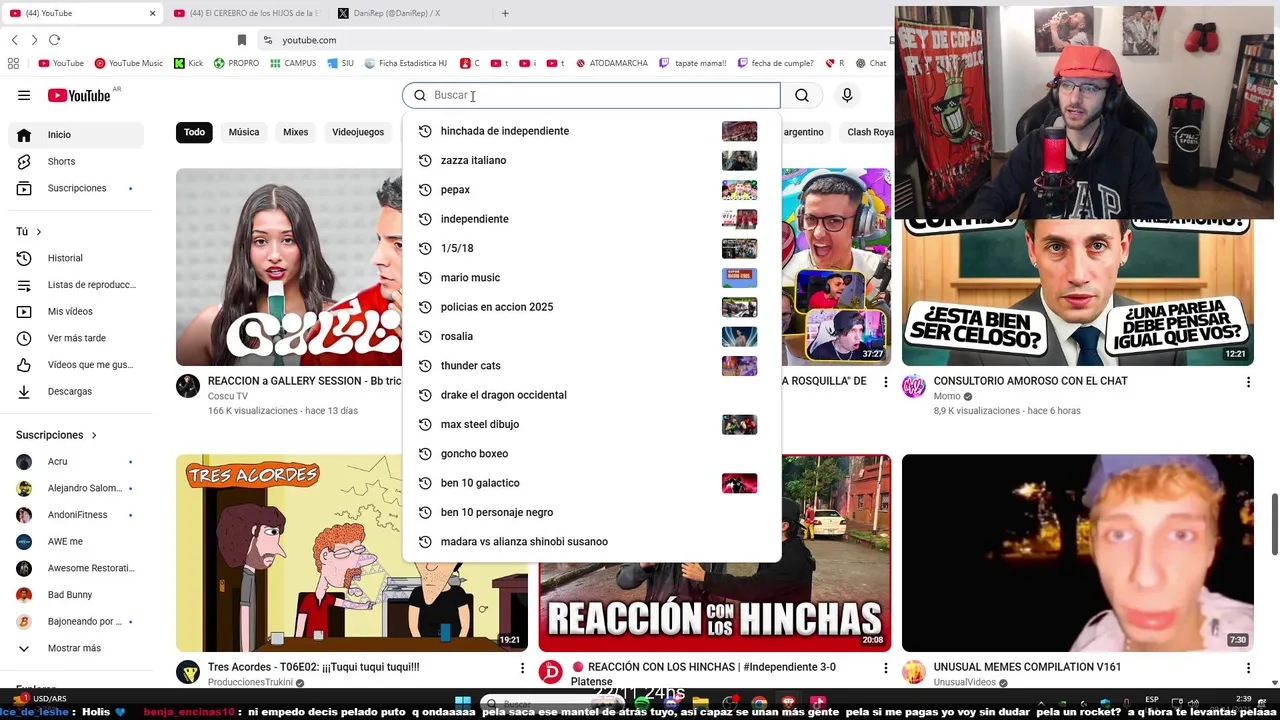
Task: Open Windows Start button
Action: 463,703
